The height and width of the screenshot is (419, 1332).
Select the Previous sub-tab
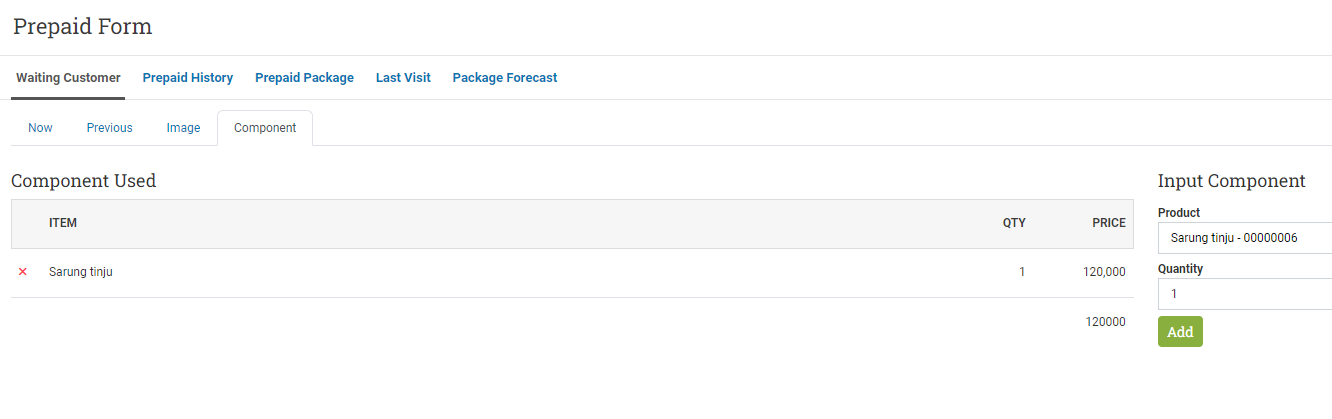(x=109, y=128)
